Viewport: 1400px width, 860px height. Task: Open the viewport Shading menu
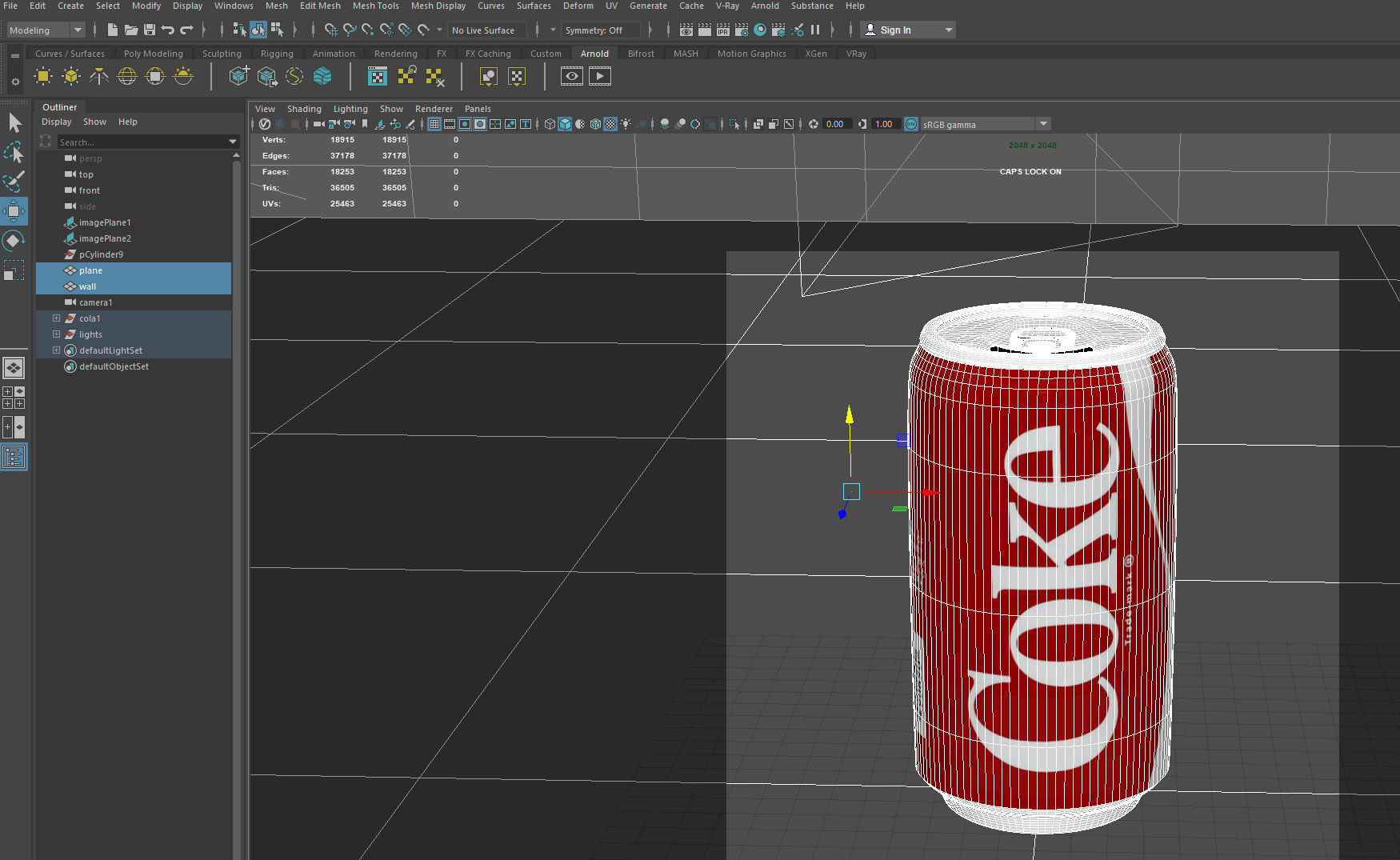click(304, 109)
